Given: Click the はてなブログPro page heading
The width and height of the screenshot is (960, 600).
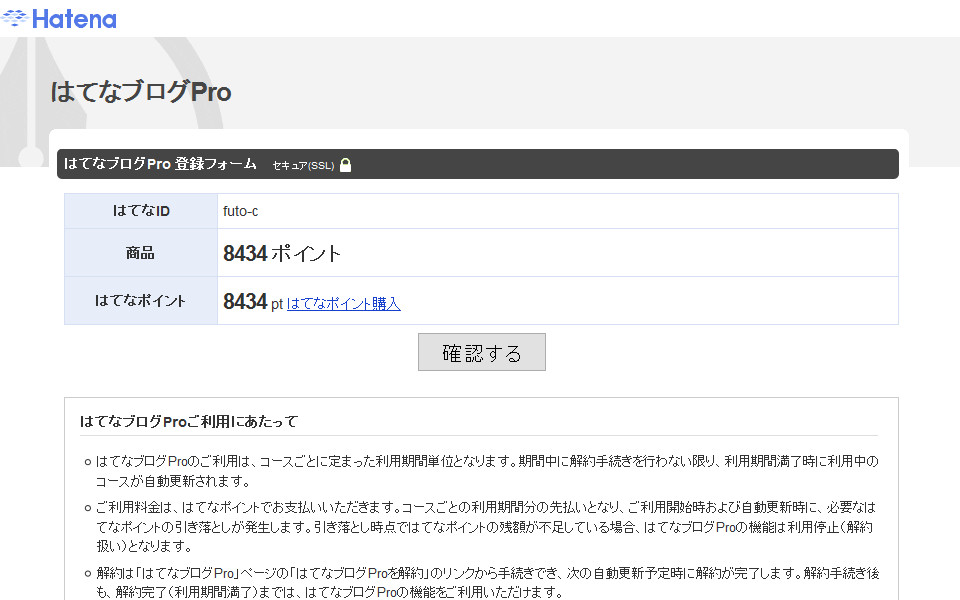Looking at the screenshot, I should point(141,92).
